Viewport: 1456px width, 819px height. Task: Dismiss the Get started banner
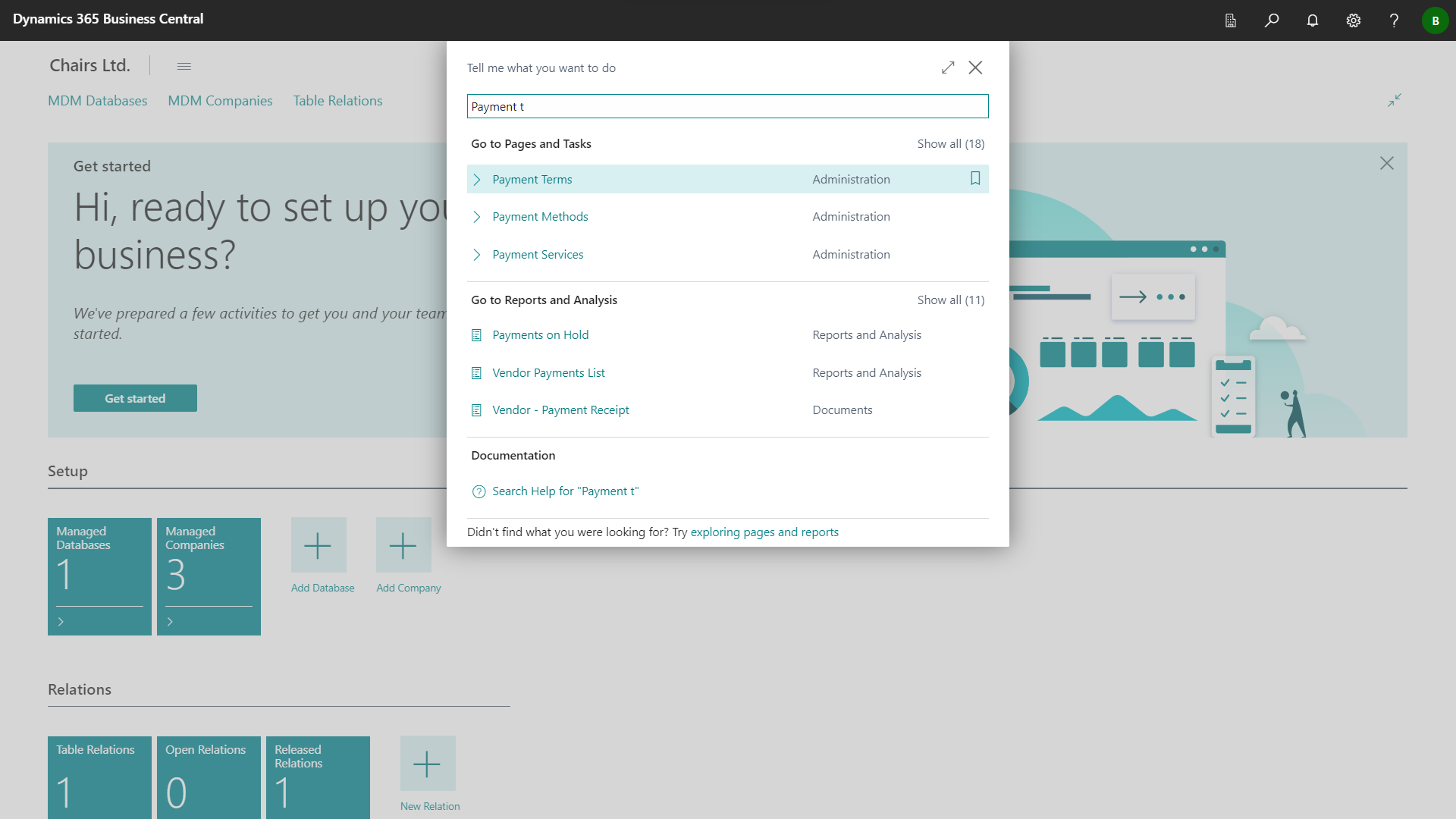(1387, 163)
